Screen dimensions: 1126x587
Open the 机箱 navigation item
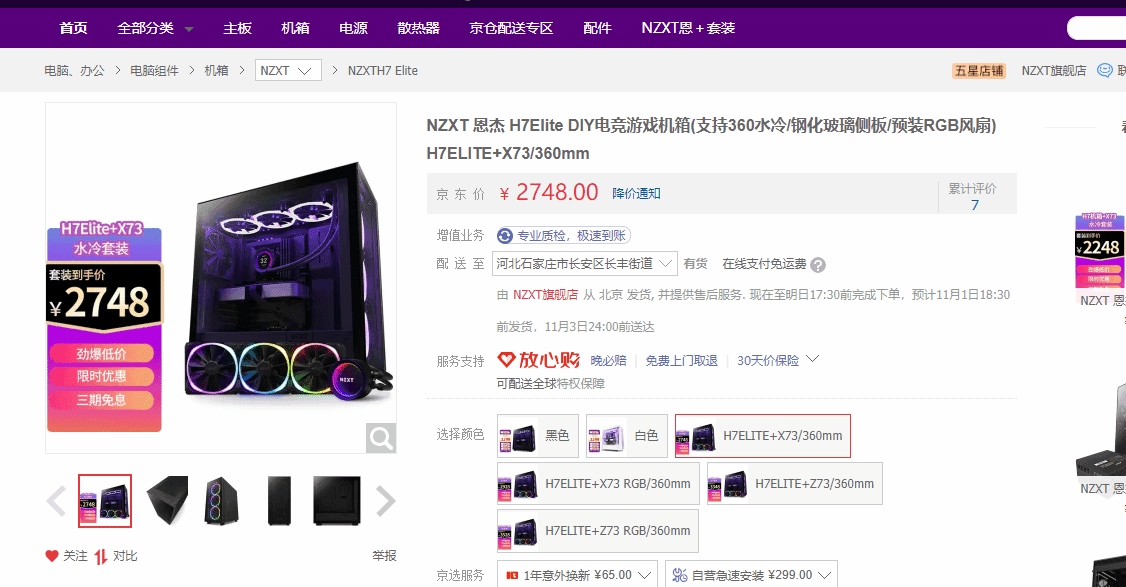tap(295, 28)
